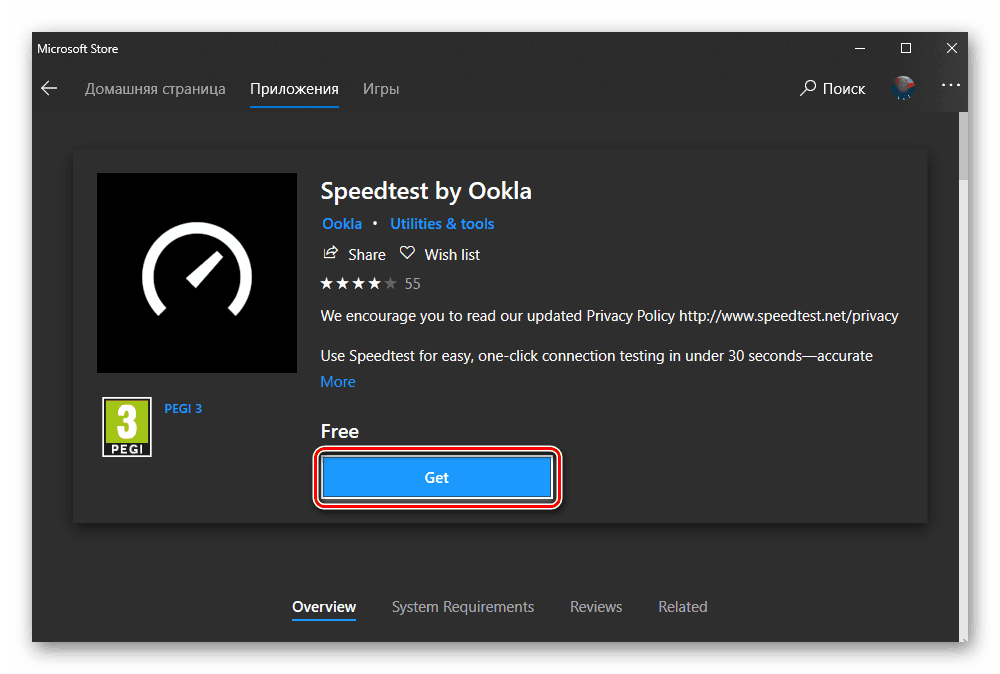Click the PEGI 3 text link
Image resolution: width=1000 pixels, height=674 pixels.
183,409
